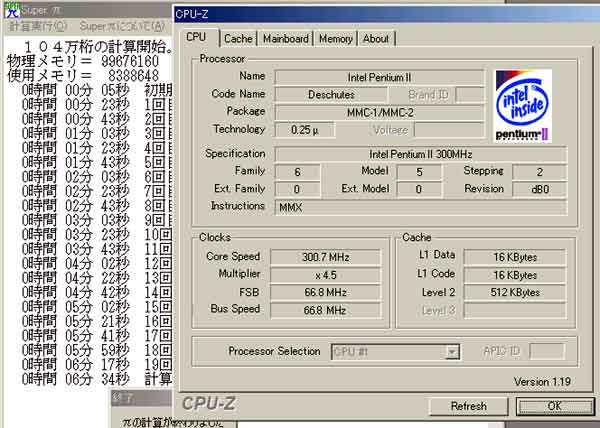
Task: Click the L1 Data value 16 KBytes
Action: click(x=515, y=257)
